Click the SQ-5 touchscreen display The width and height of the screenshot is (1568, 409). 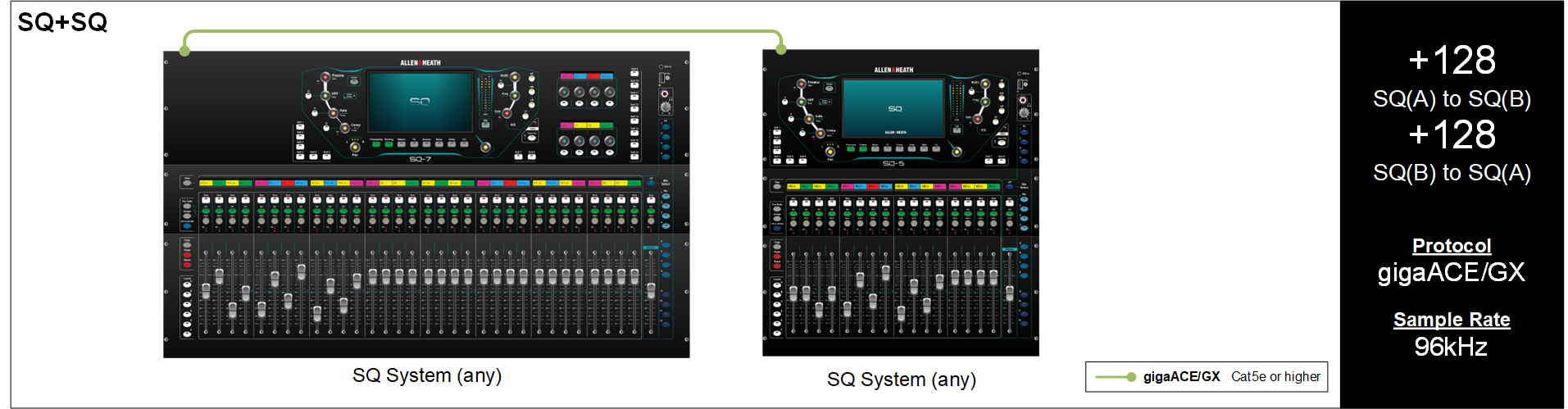893,108
